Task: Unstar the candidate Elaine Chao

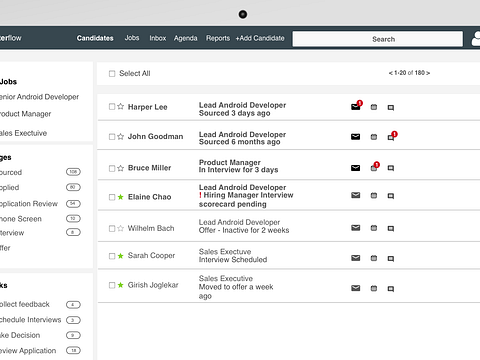Action: tap(121, 197)
